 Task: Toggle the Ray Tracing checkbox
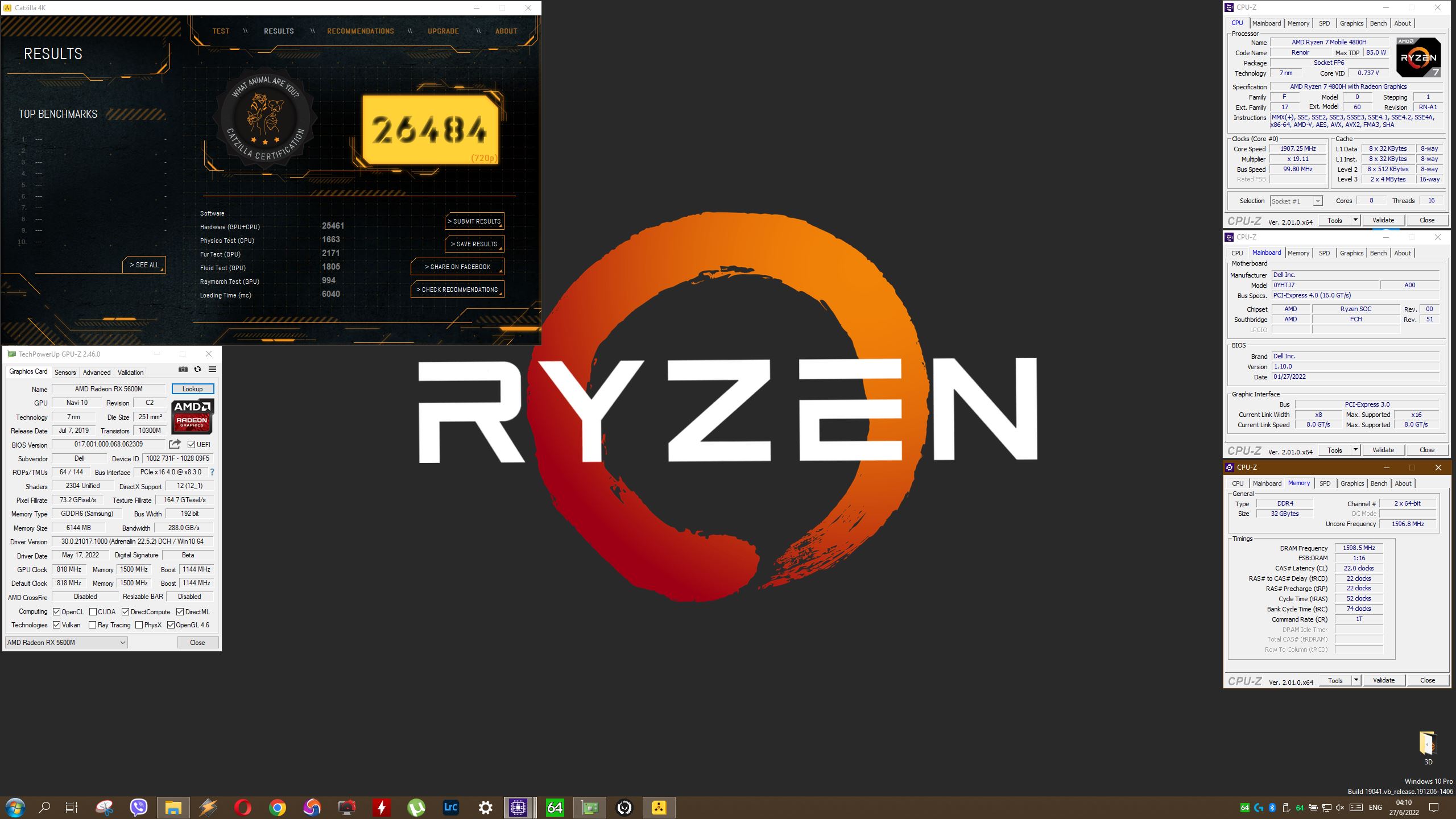click(93, 625)
